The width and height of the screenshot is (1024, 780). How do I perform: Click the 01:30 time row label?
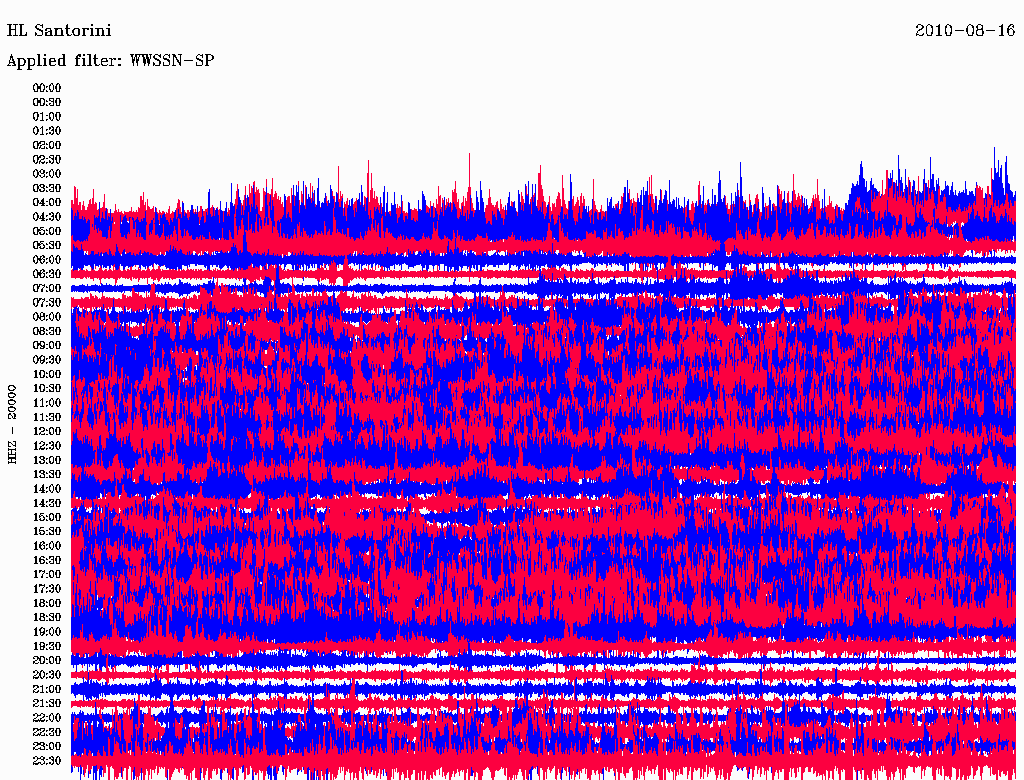[x=47, y=131]
